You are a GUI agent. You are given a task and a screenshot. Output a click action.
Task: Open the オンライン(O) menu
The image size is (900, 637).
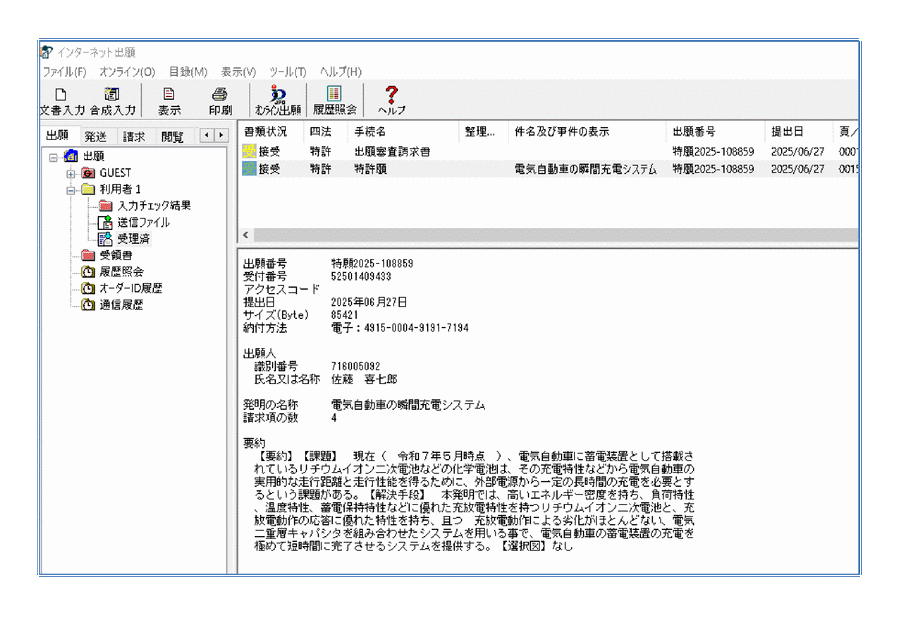click(x=127, y=72)
